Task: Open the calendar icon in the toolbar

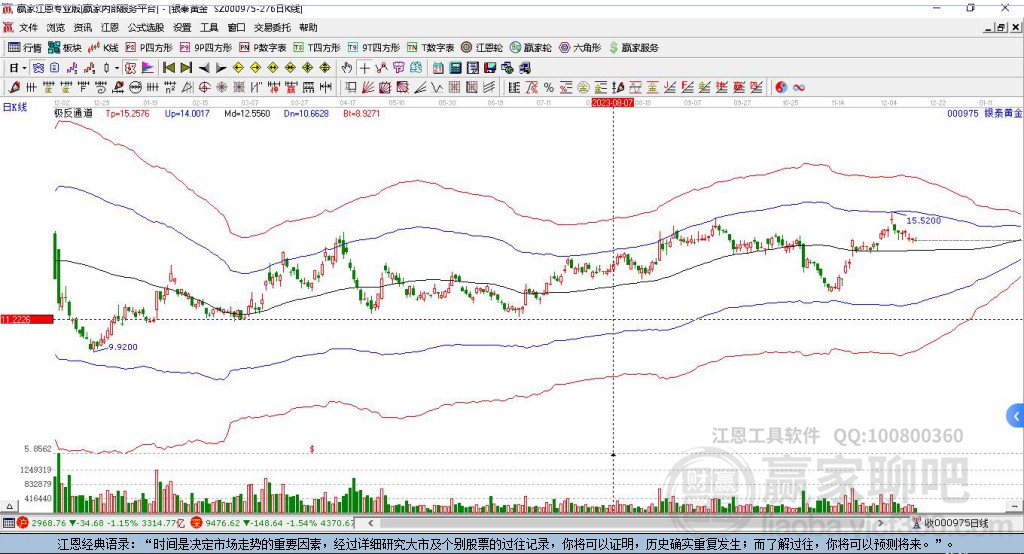Action: [x=438, y=68]
